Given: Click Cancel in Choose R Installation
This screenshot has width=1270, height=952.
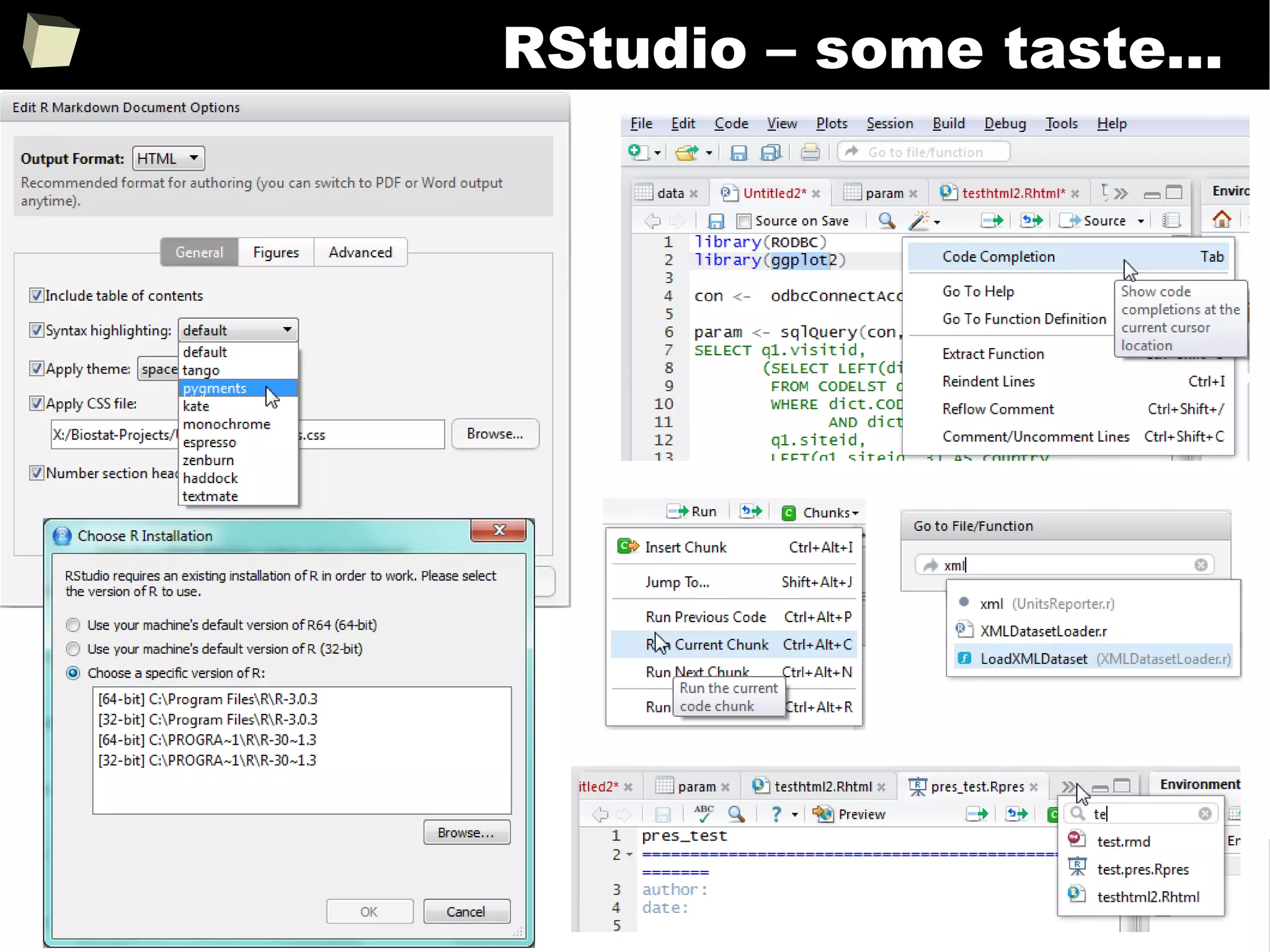Looking at the screenshot, I should pyautogui.click(x=466, y=911).
